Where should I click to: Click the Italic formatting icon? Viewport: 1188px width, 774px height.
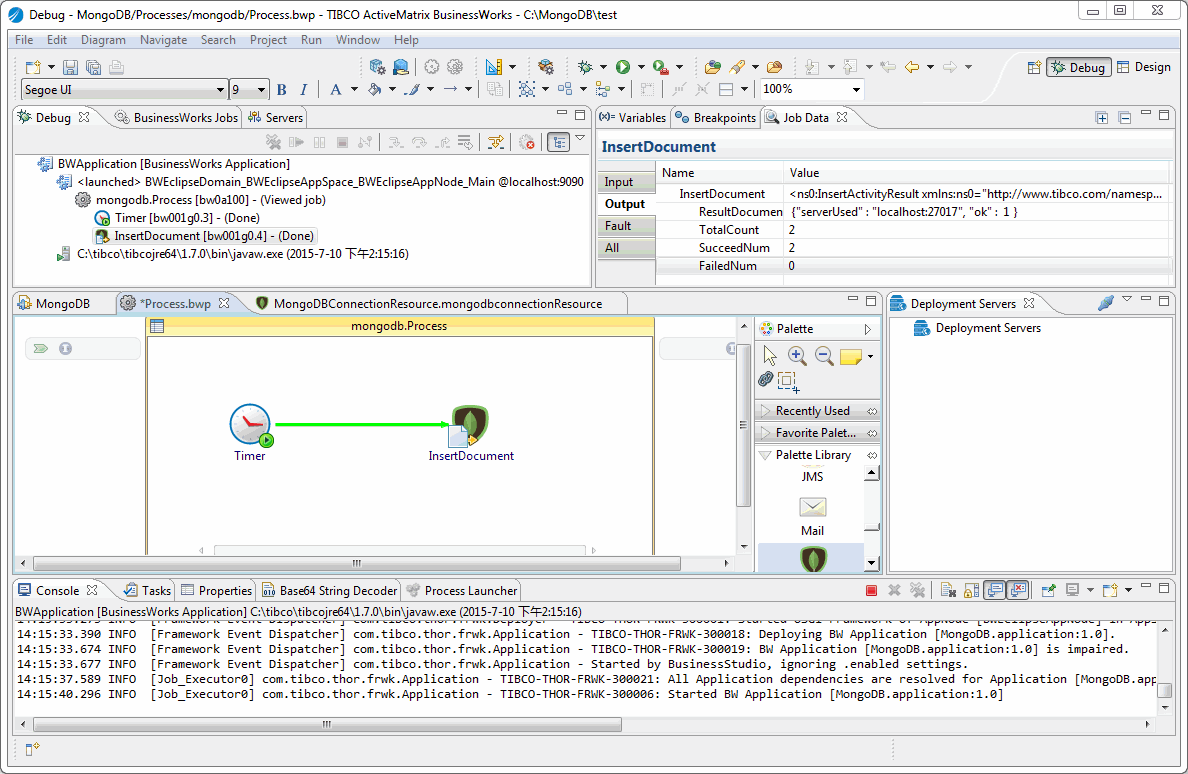point(304,90)
